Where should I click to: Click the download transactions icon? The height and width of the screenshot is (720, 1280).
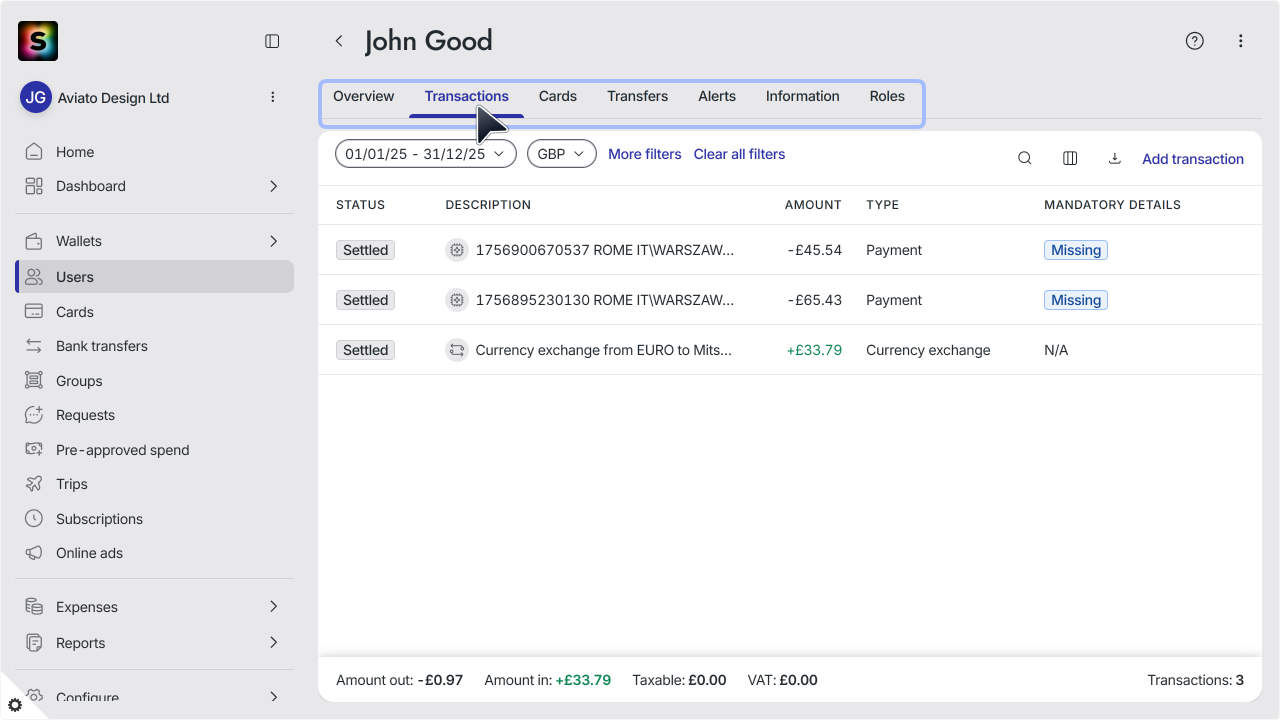[x=1115, y=158]
